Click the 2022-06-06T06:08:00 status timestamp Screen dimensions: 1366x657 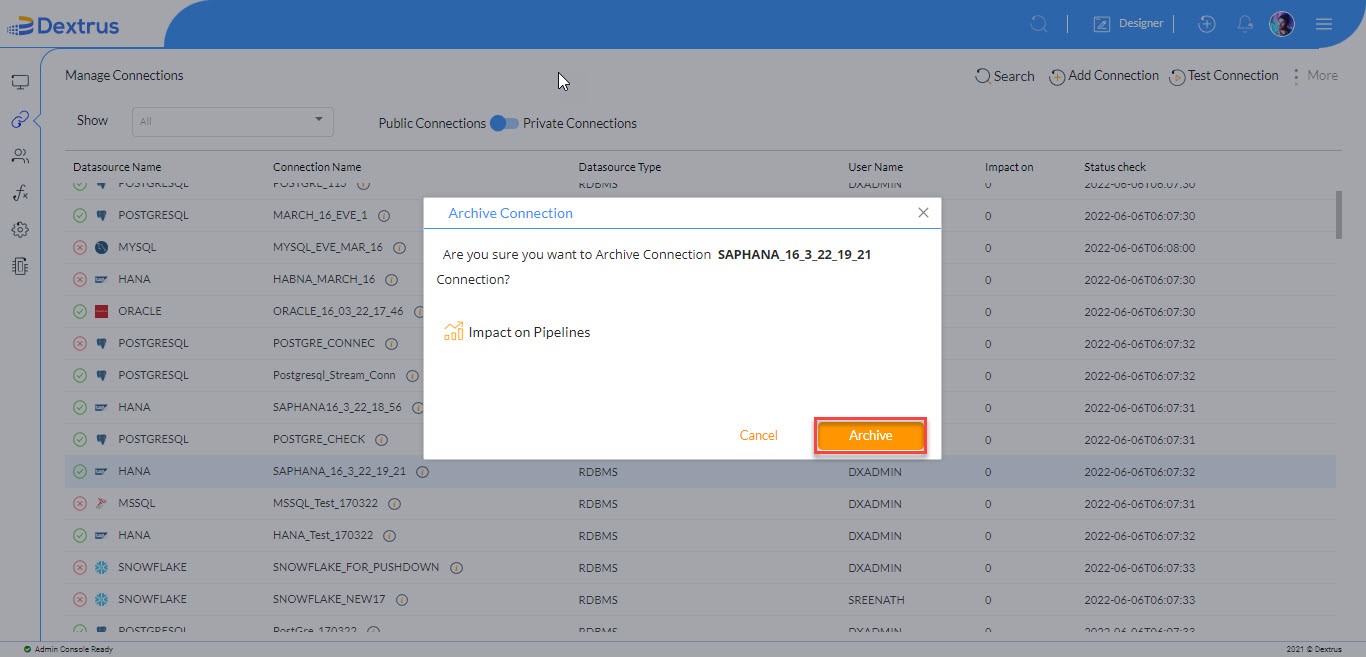1139,247
